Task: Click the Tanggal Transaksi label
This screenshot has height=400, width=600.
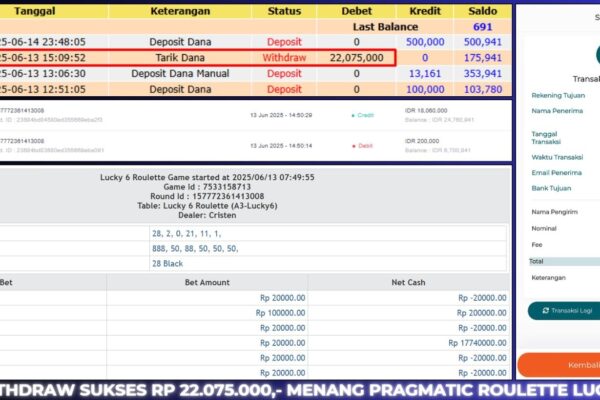Action: pos(546,138)
